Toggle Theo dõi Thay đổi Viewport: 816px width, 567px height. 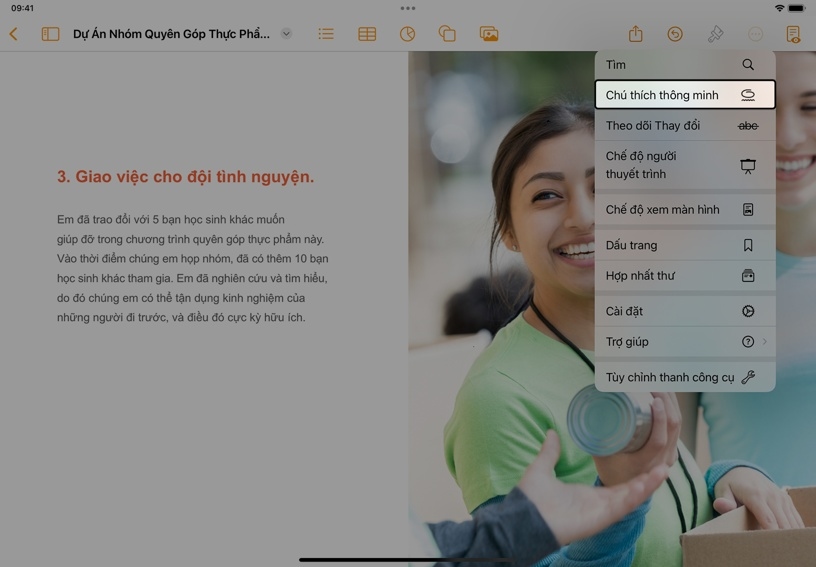click(x=685, y=126)
